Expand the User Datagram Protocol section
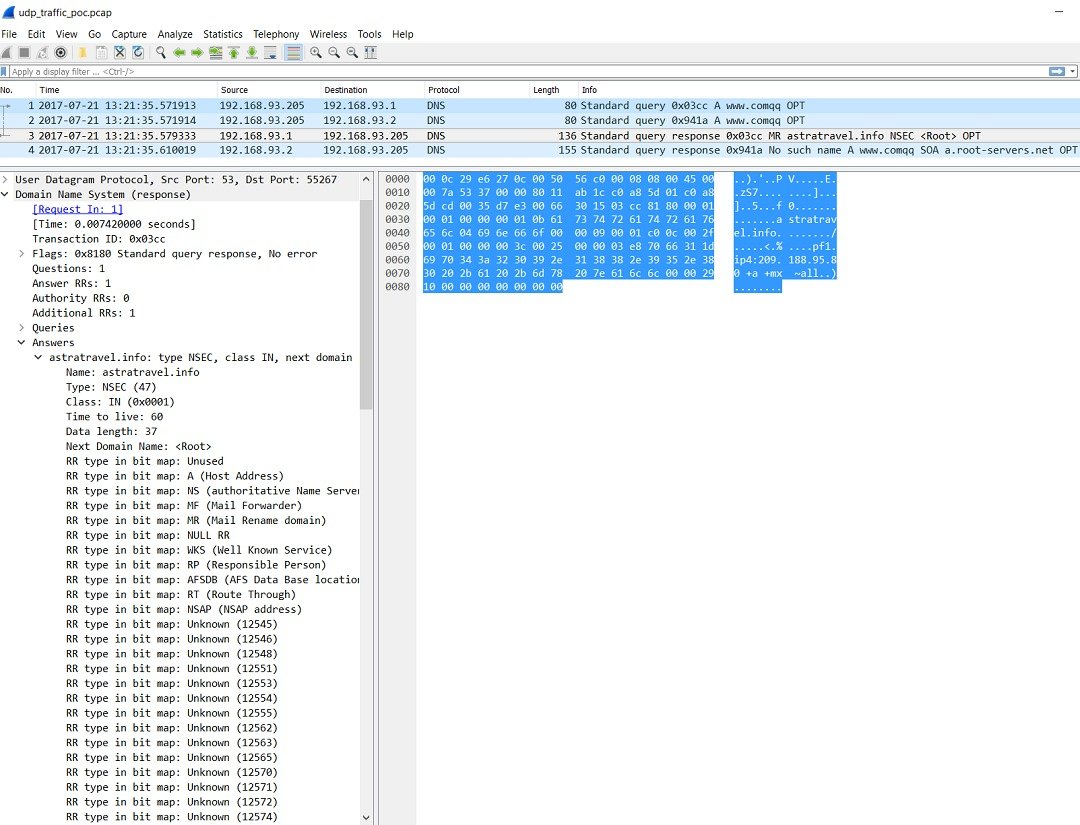1080x825 pixels. tap(5, 180)
